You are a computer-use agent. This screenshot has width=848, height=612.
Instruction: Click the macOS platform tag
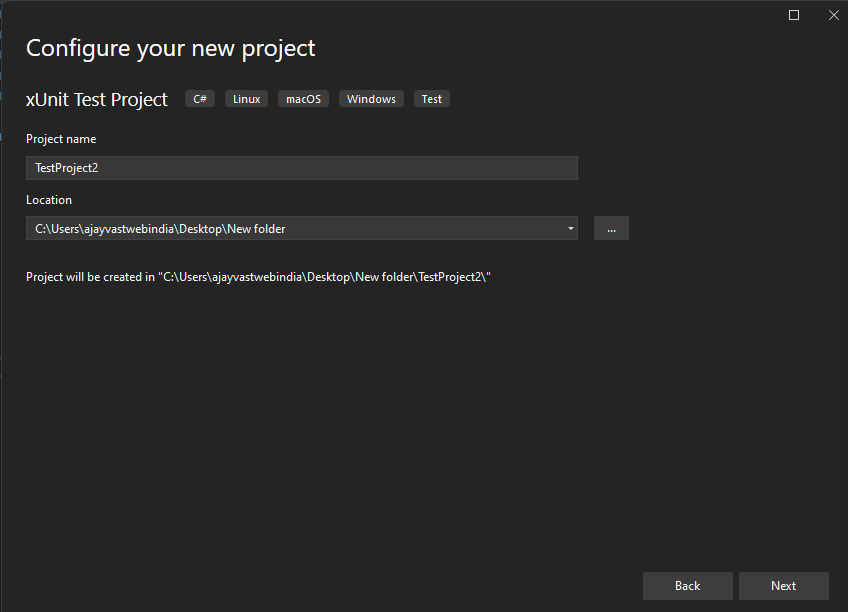coord(303,99)
